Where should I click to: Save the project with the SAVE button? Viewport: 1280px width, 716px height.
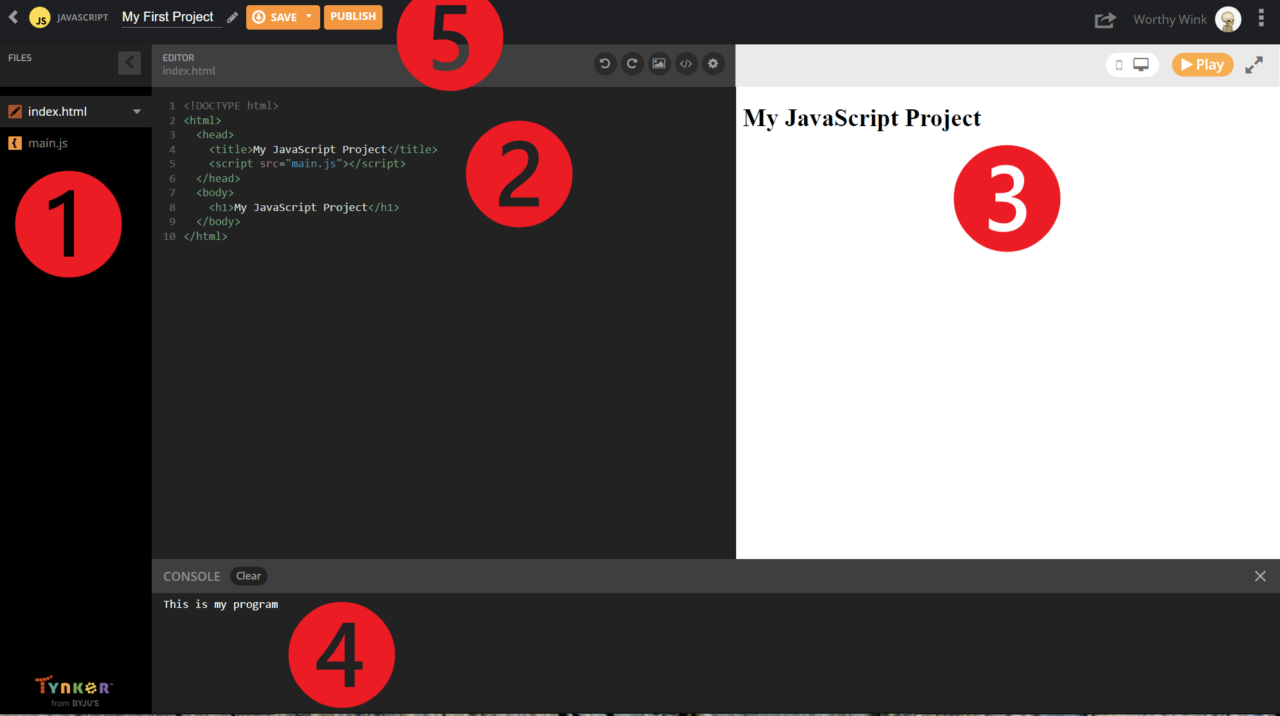pos(274,17)
